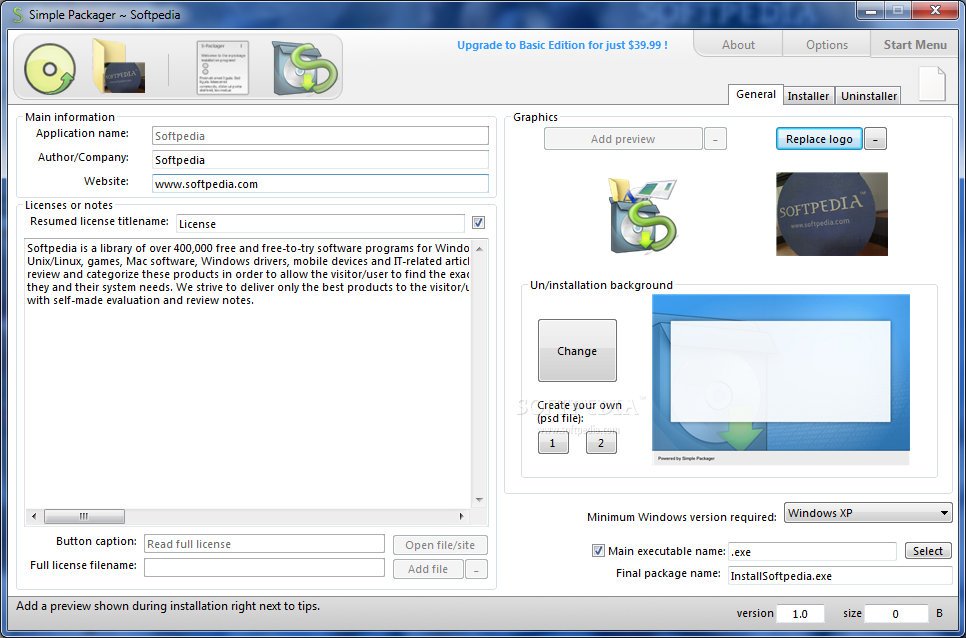Click the Button caption field
966x638 pixels.
(264, 544)
